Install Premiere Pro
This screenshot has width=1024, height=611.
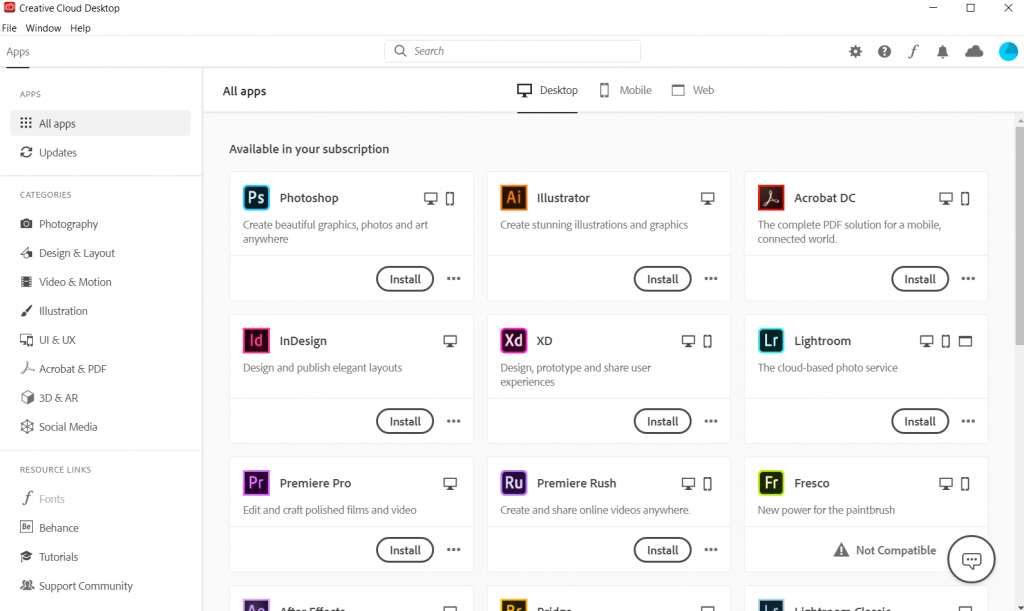coord(405,550)
